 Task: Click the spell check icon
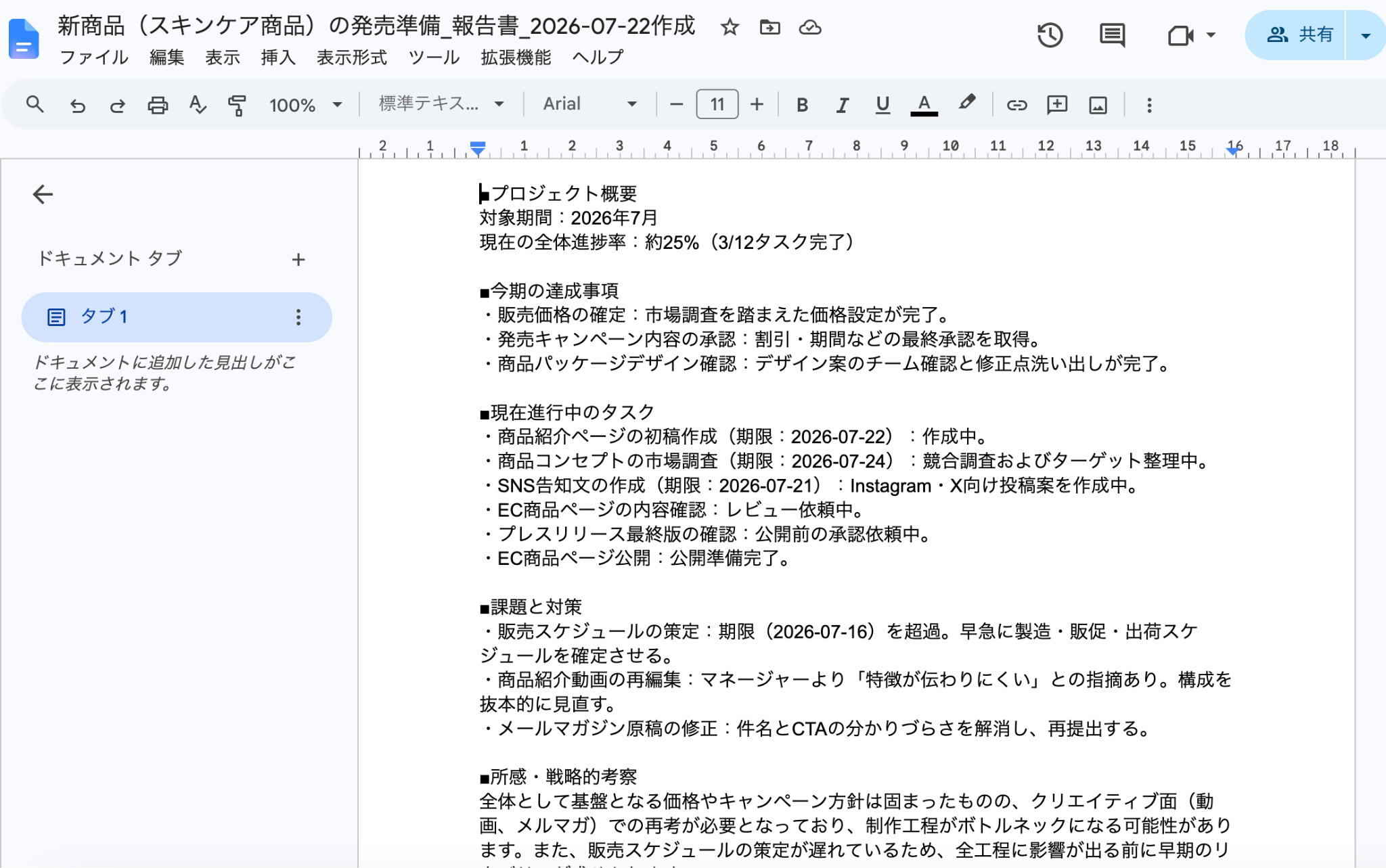pos(197,105)
